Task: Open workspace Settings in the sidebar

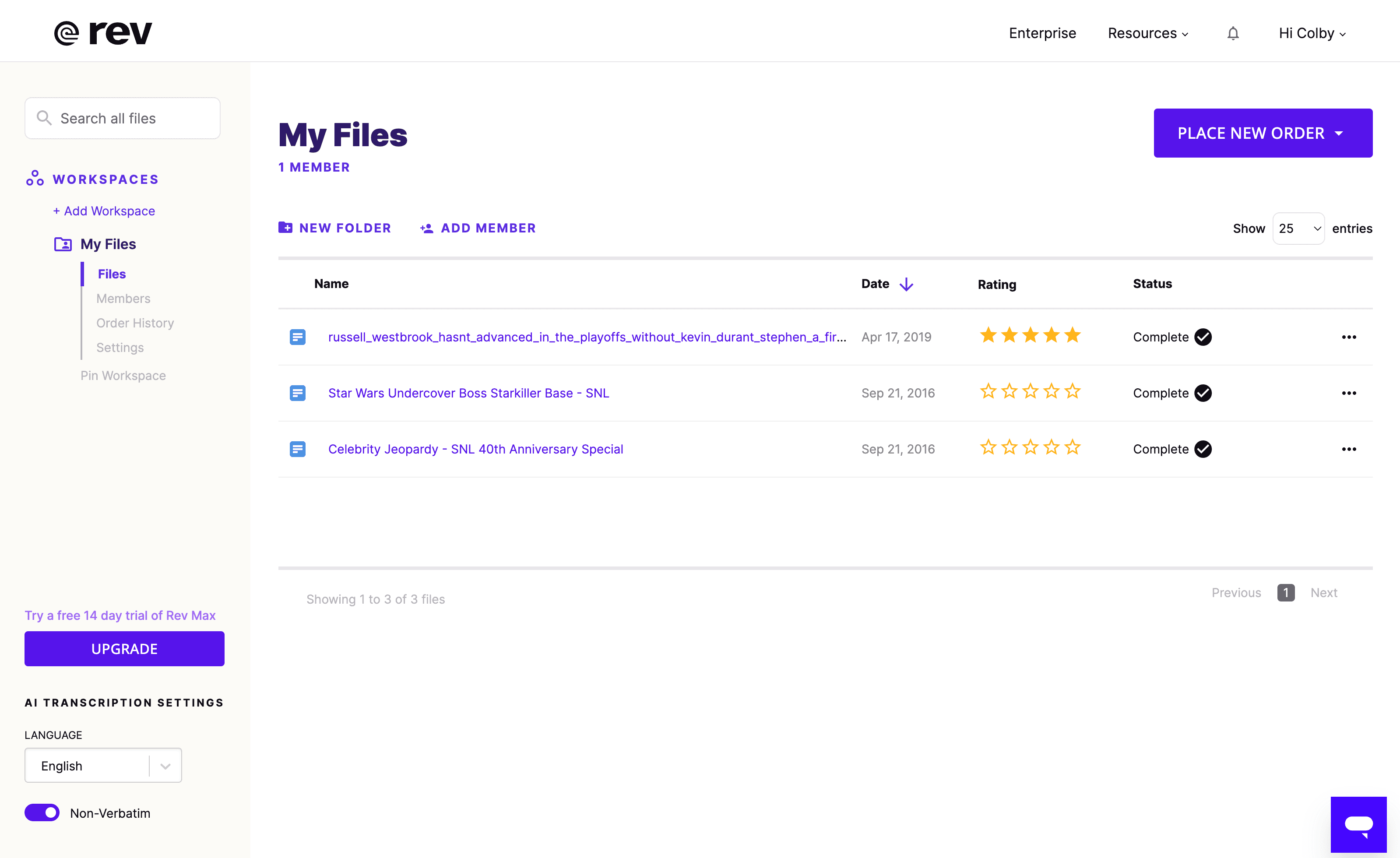Action: [x=120, y=347]
